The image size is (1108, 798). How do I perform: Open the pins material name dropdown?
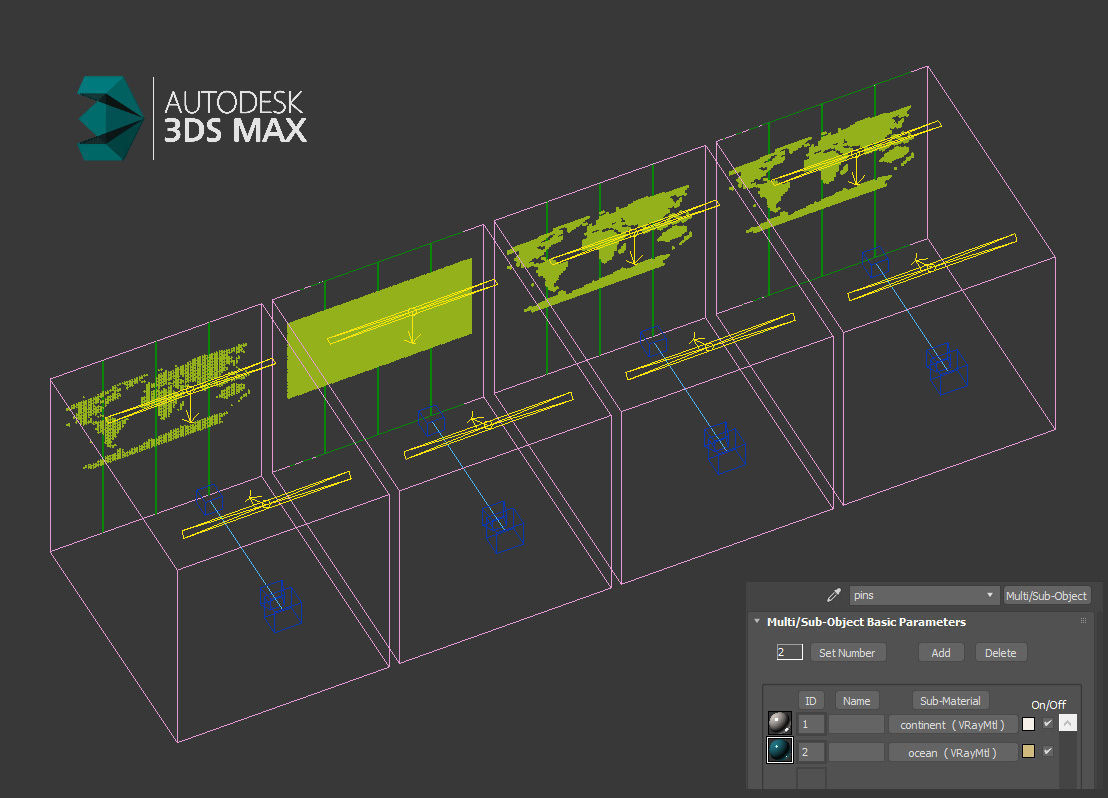point(924,595)
